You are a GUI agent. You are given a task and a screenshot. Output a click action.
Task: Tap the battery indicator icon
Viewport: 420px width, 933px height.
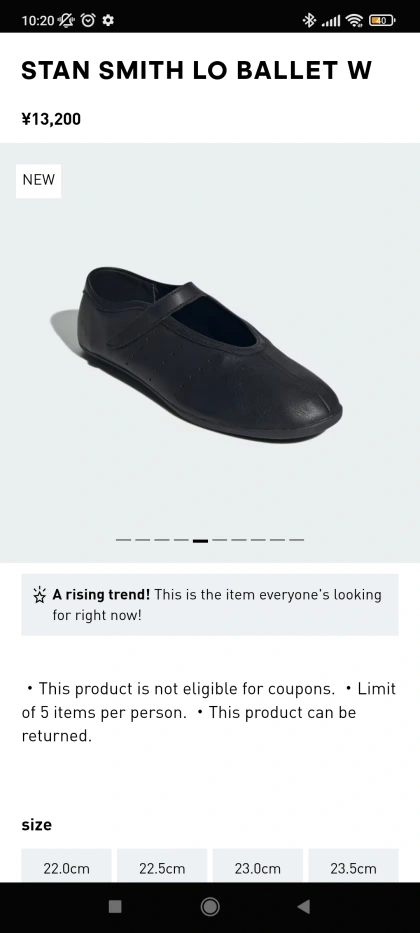382,21
